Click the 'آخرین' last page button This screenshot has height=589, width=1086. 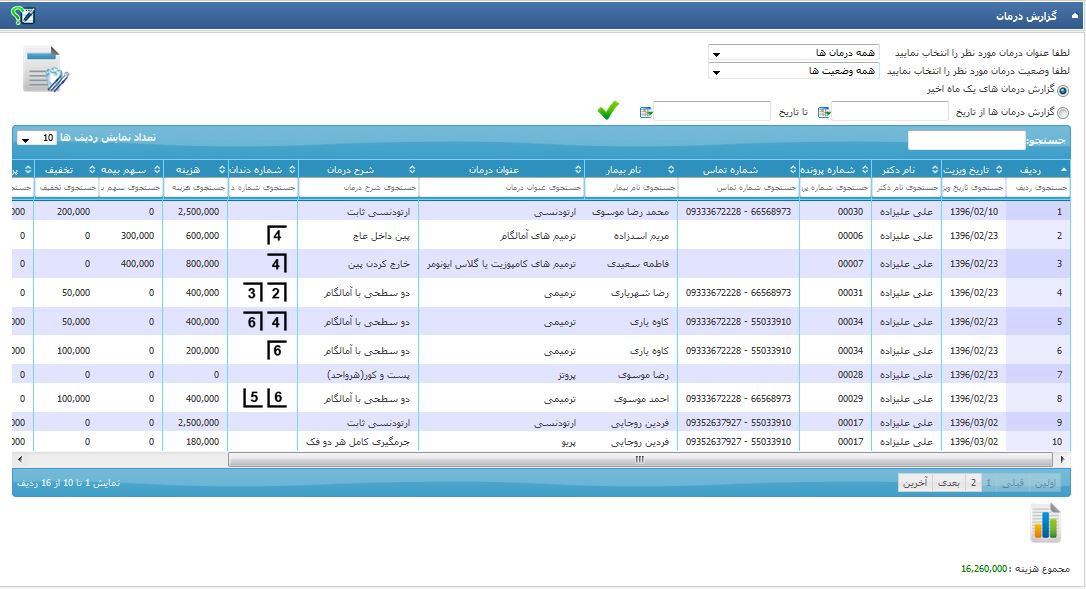pyautogui.click(x=915, y=483)
